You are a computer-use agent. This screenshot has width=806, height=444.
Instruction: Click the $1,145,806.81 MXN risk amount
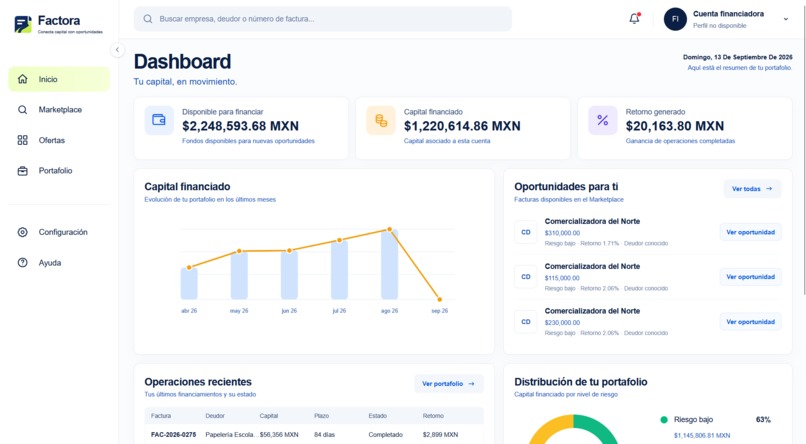(702, 435)
